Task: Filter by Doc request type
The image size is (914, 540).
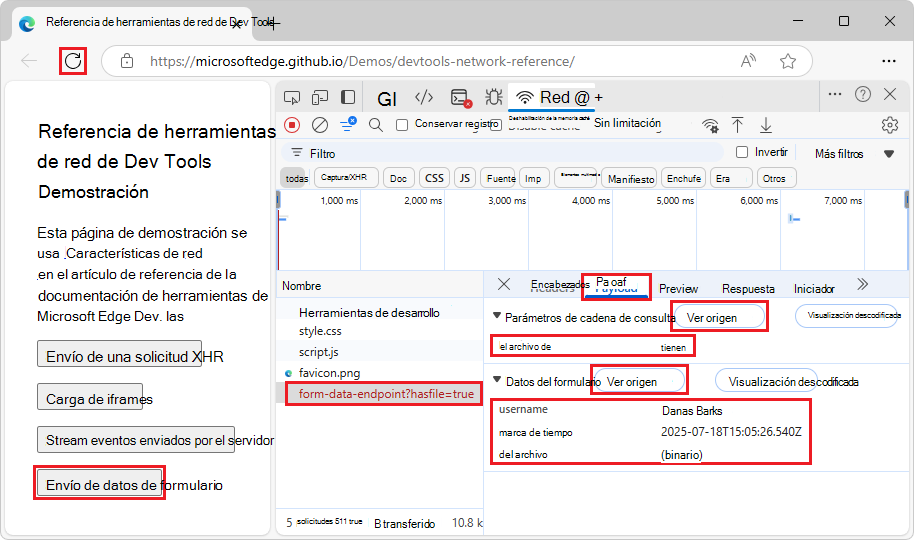Action: [399, 178]
